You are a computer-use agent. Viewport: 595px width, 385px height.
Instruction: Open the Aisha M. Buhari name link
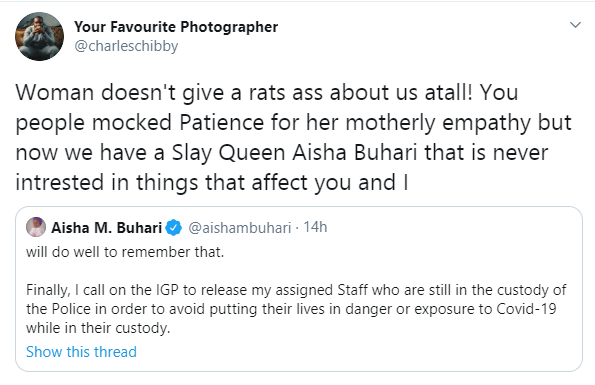pyautogui.click(x=107, y=228)
